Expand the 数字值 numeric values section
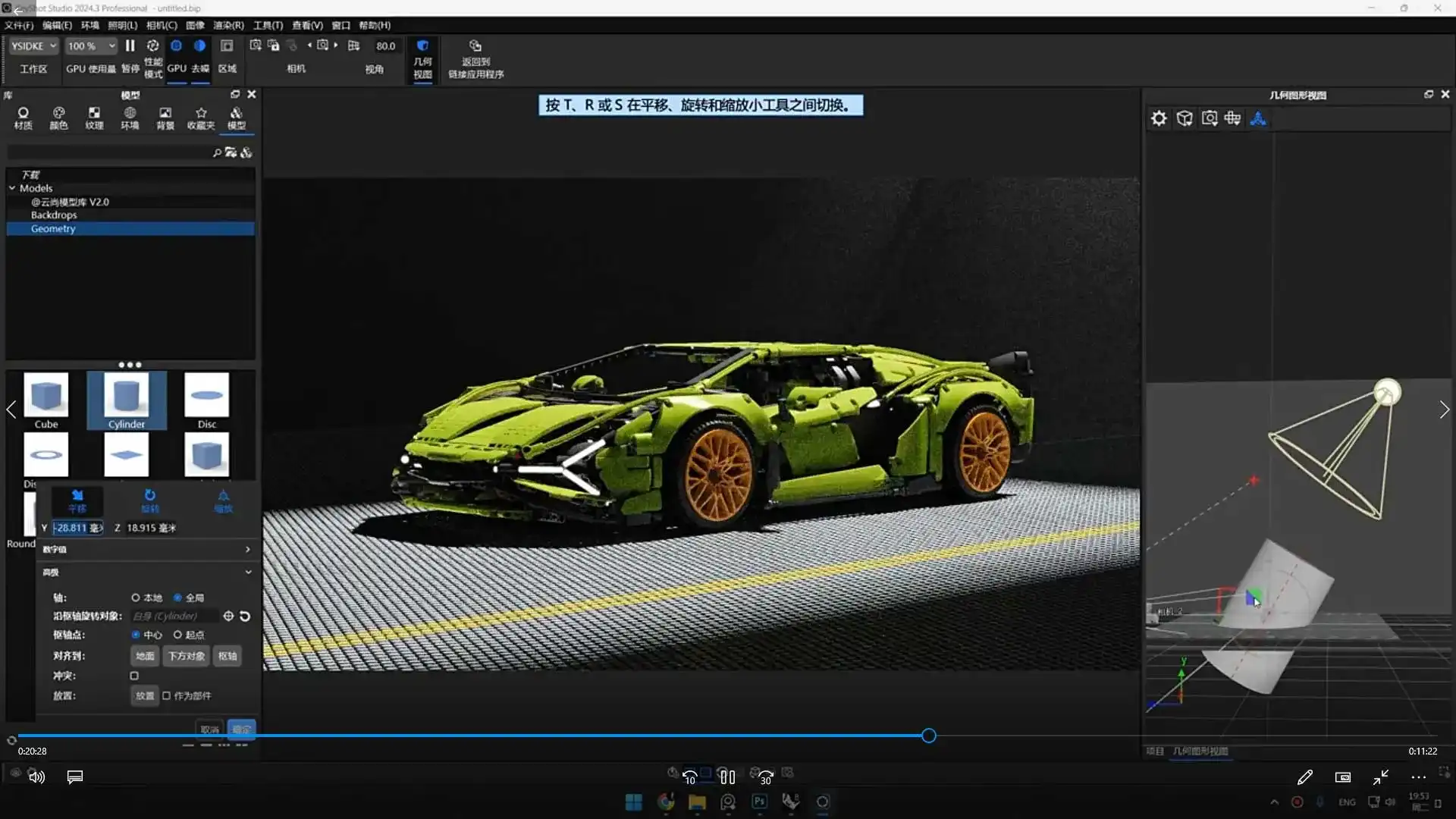 [247, 550]
